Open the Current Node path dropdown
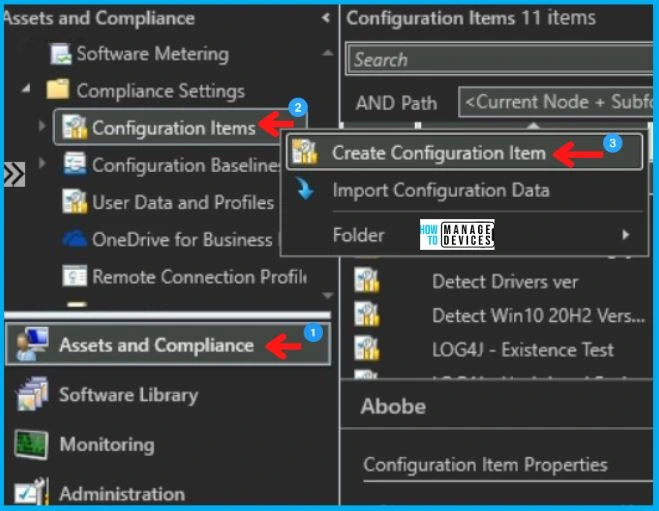Image resolution: width=659 pixels, height=511 pixels. [x=555, y=101]
